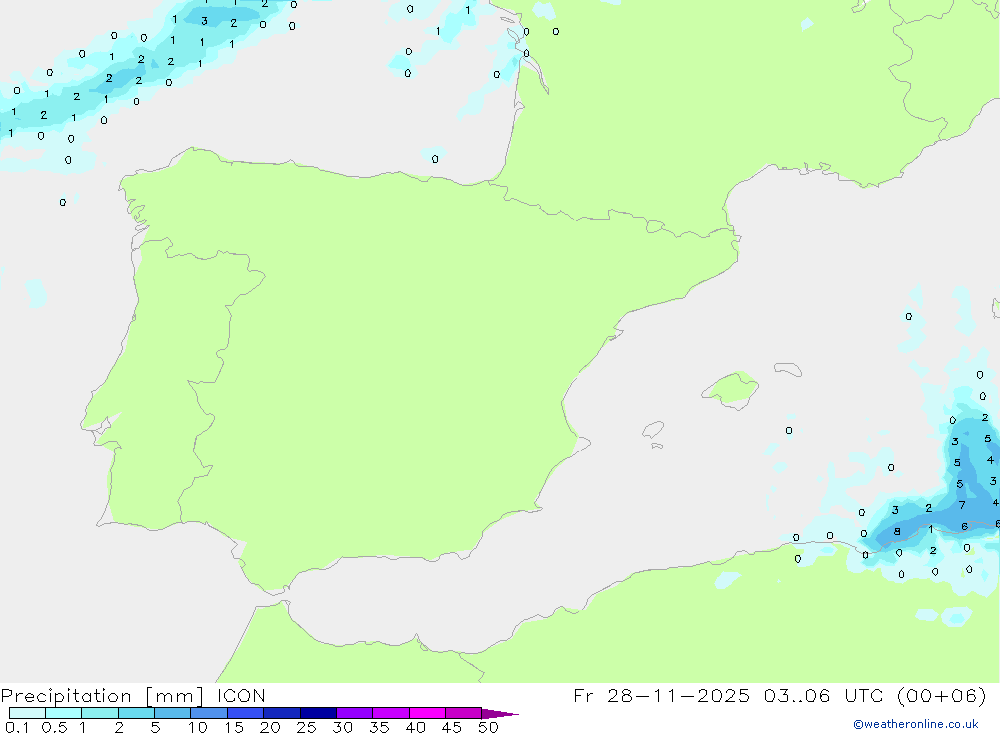
Task: Select the 30–35 mm purple legend swatch
Action: pyautogui.click(x=355, y=713)
